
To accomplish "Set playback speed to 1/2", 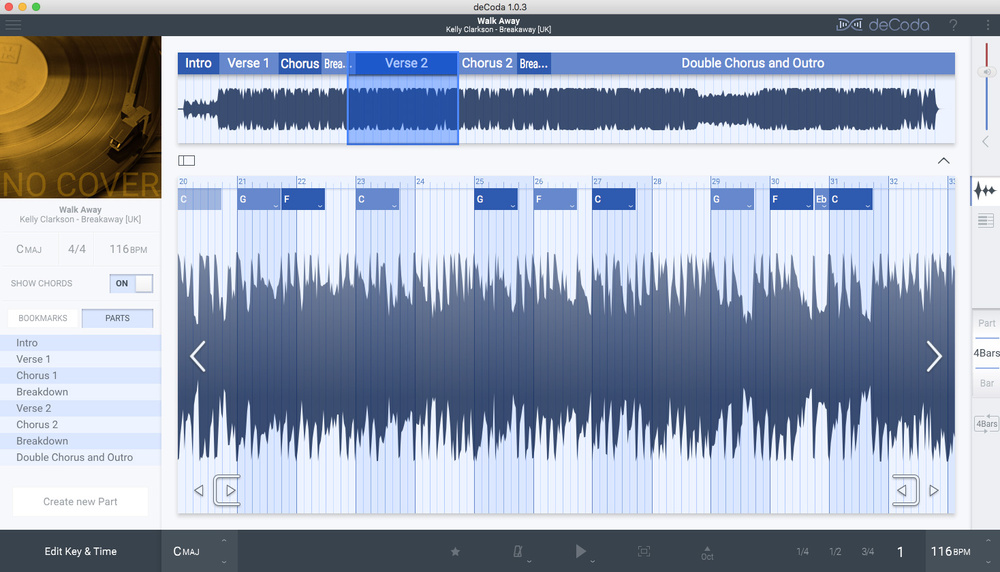I will click(835, 552).
